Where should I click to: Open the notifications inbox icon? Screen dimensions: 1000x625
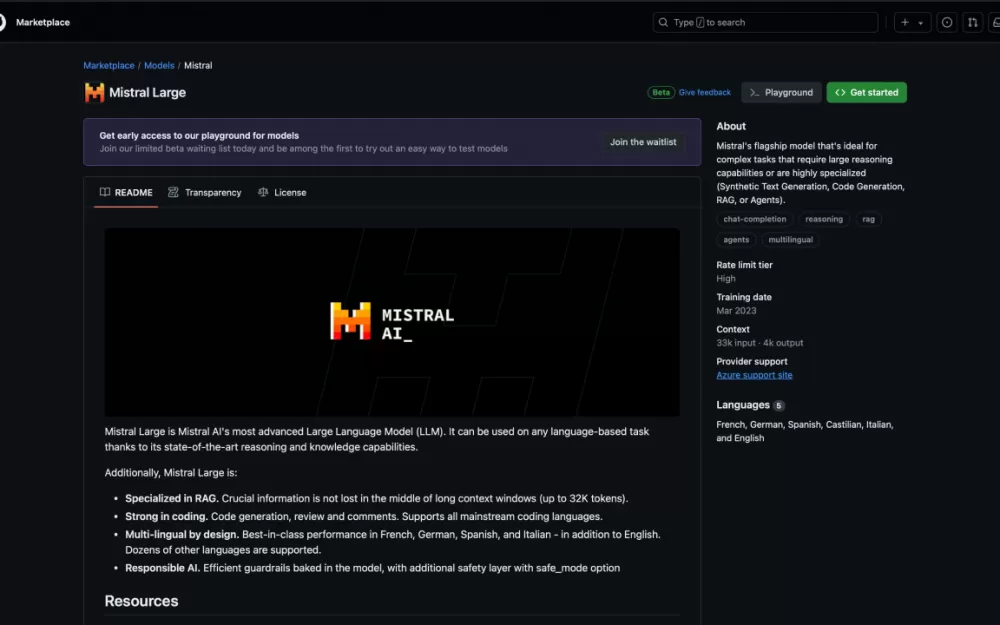pyautogui.click(x=995, y=22)
